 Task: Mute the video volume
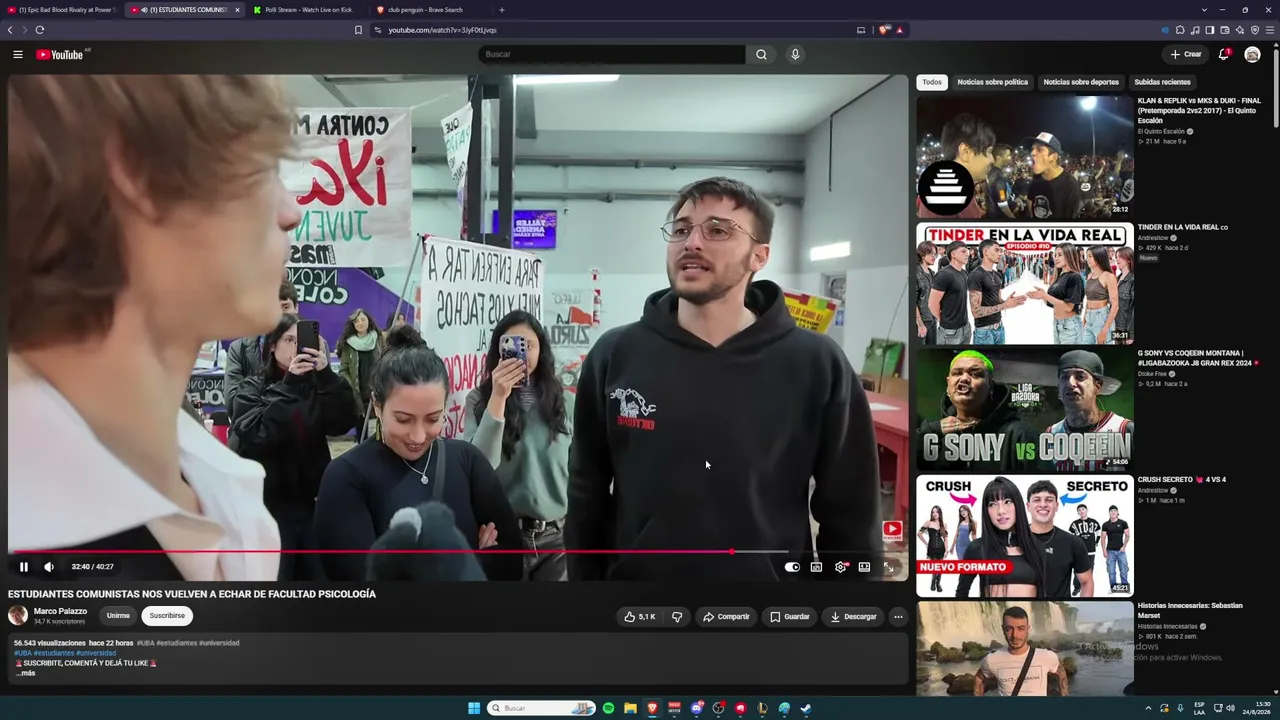point(49,567)
